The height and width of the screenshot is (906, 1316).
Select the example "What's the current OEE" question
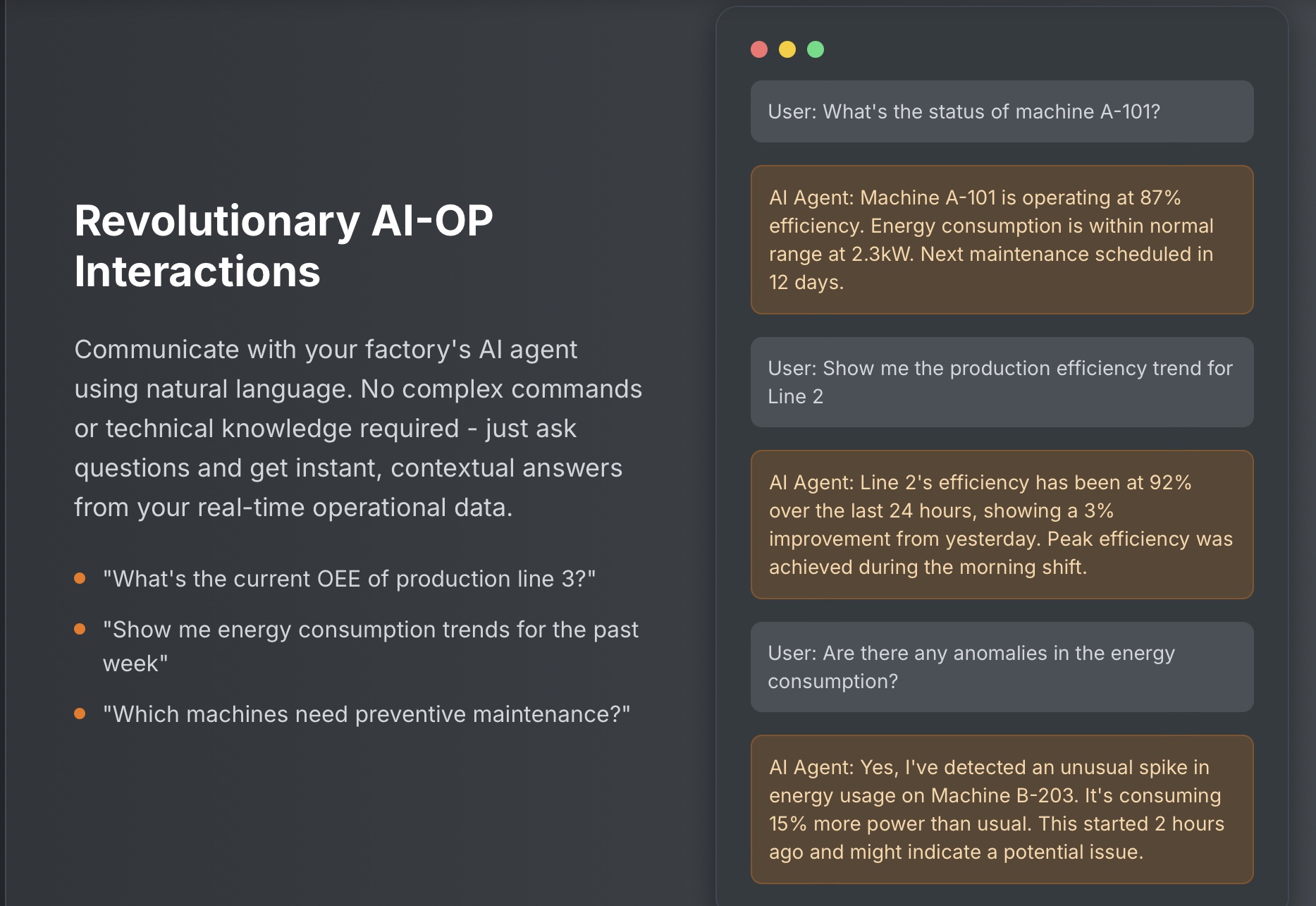[x=349, y=579]
